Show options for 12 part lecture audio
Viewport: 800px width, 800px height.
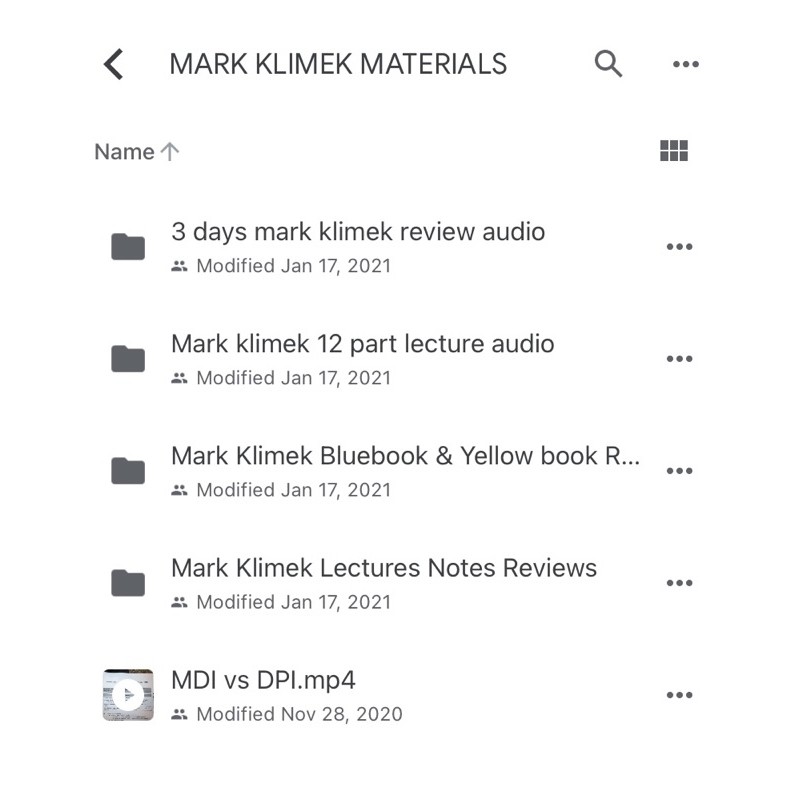[x=679, y=359]
